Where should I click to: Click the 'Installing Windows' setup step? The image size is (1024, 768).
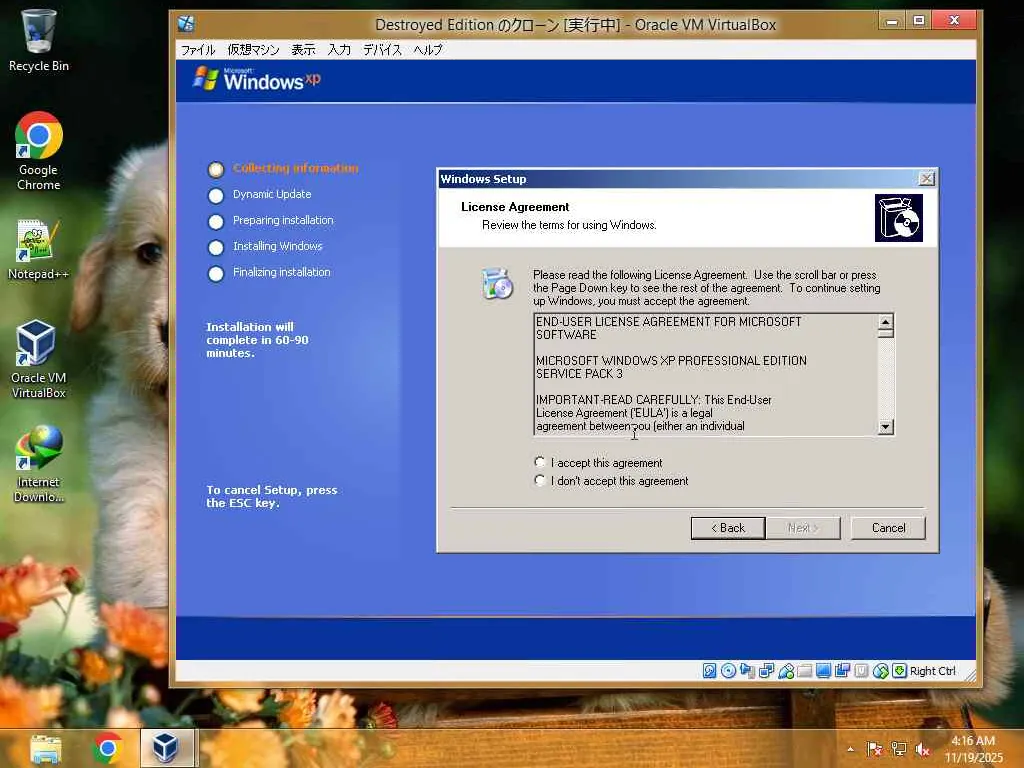(x=278, y=246)
